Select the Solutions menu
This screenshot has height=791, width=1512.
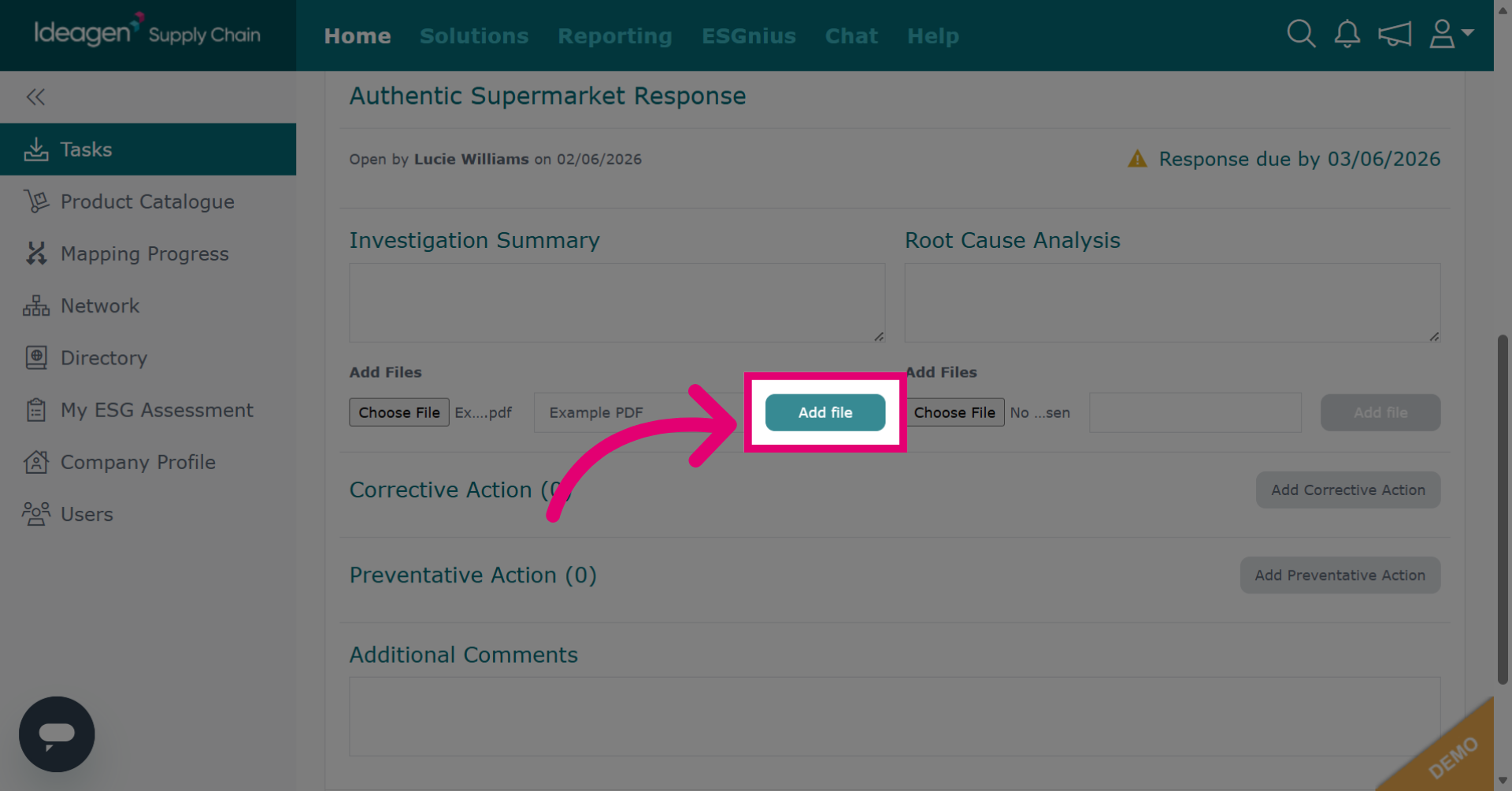[x=474, y=35]
